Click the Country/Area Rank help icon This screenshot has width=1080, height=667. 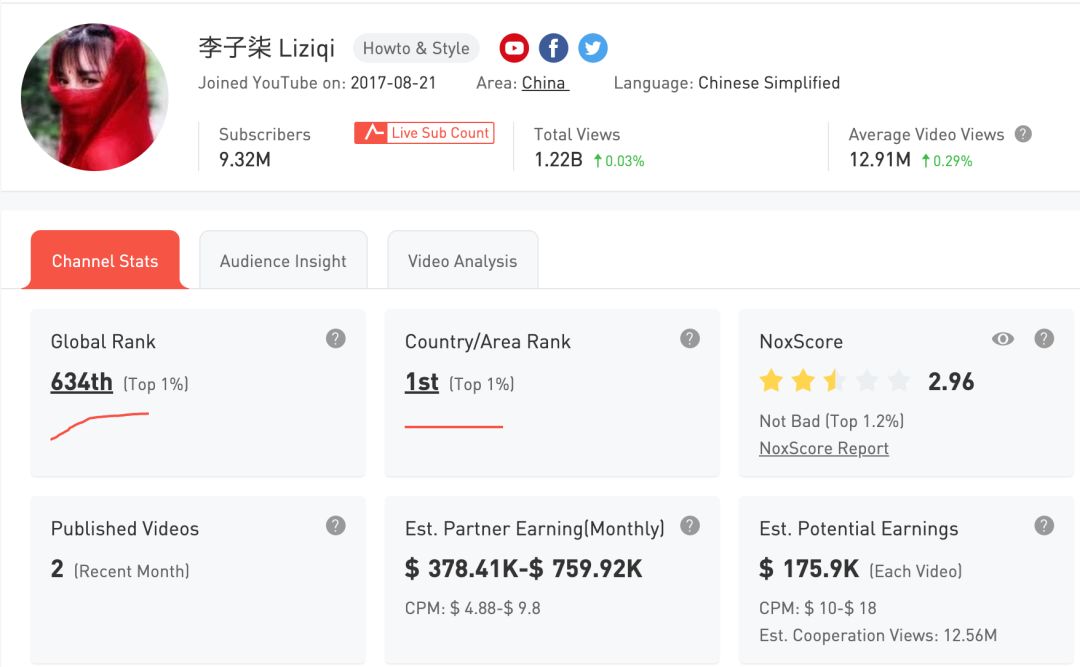[x=690, y=339]
